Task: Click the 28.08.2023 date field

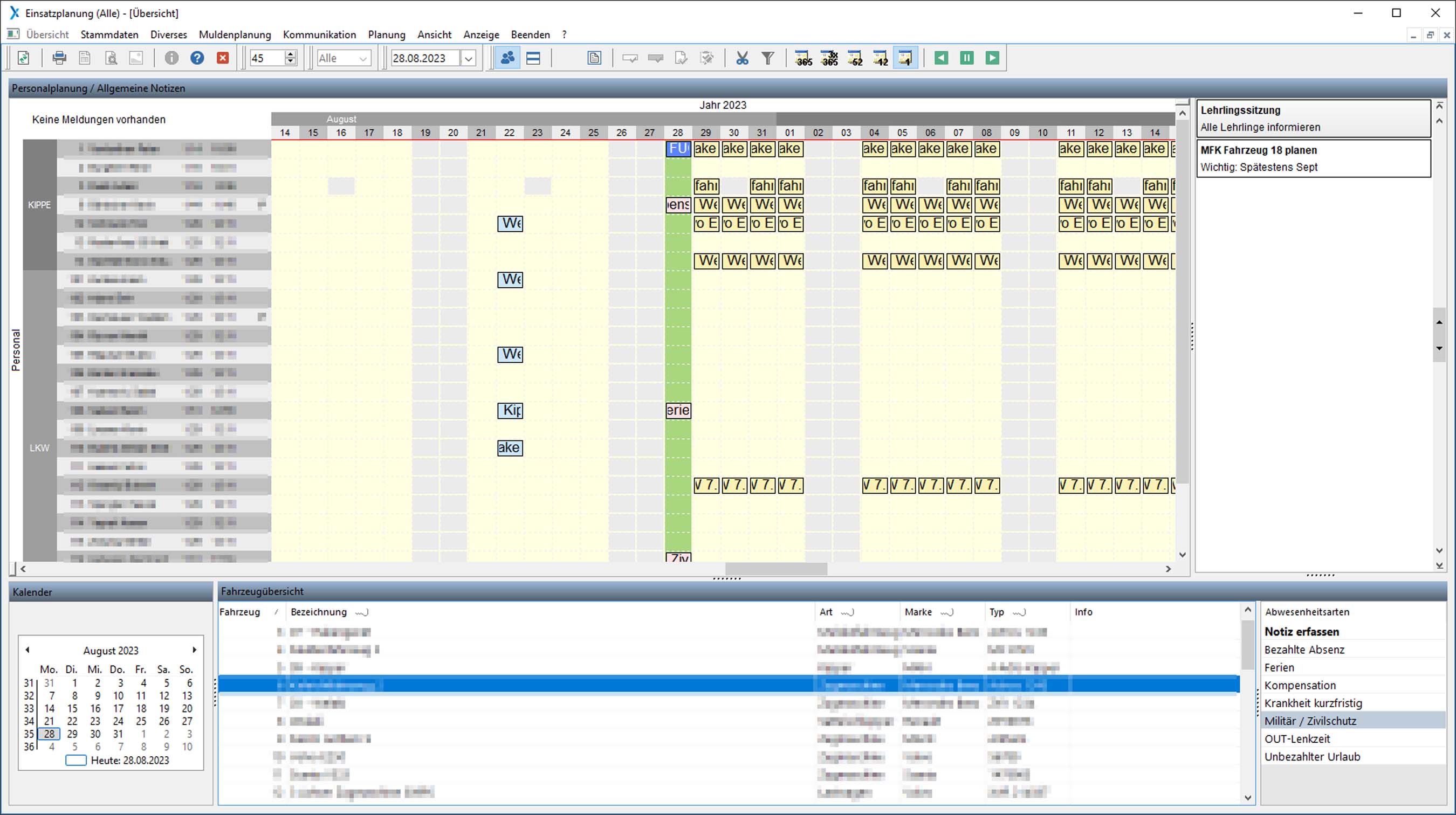Action: 425,58
